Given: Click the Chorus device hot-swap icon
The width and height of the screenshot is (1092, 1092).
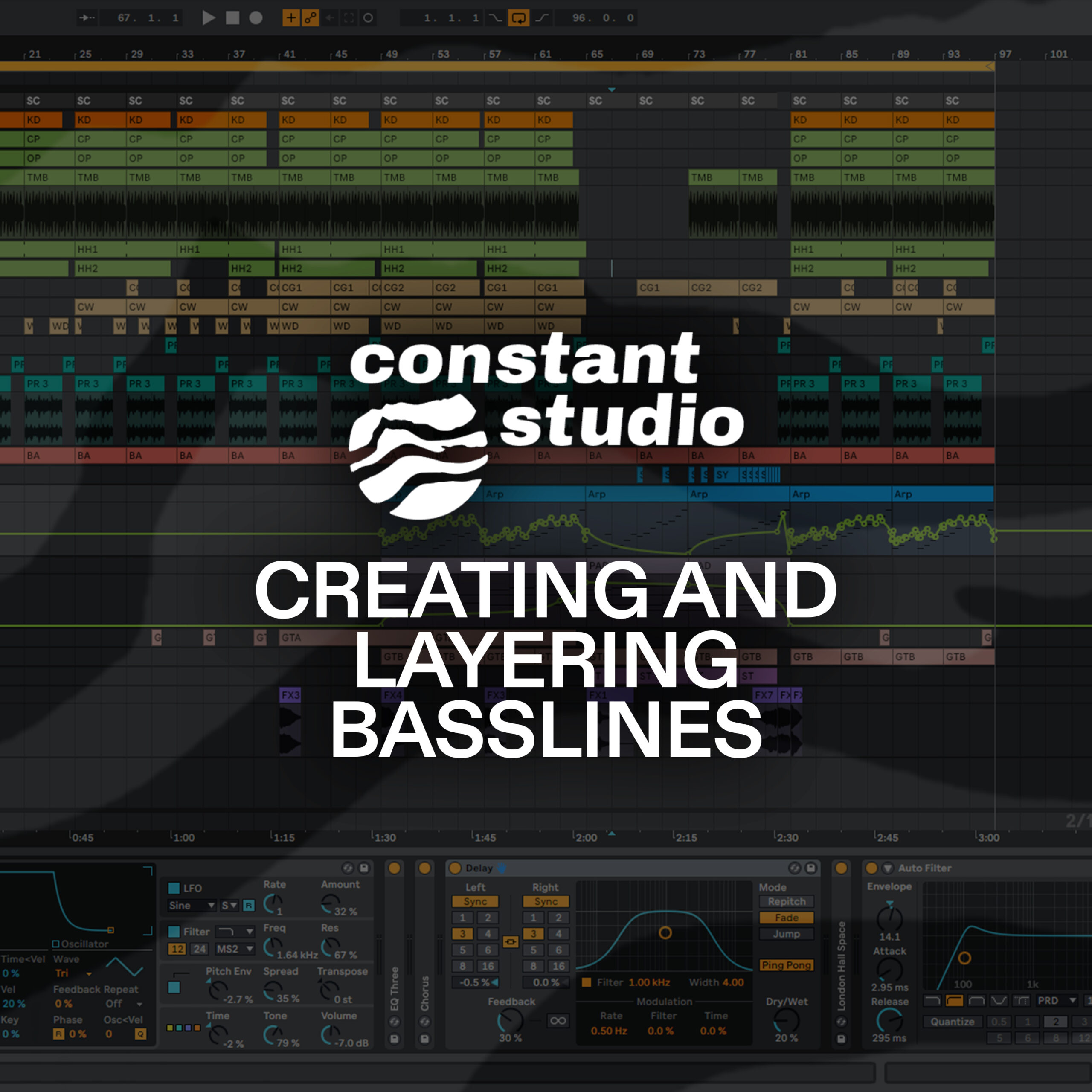Looking at the screenshot, I should tap(424, 1022).
